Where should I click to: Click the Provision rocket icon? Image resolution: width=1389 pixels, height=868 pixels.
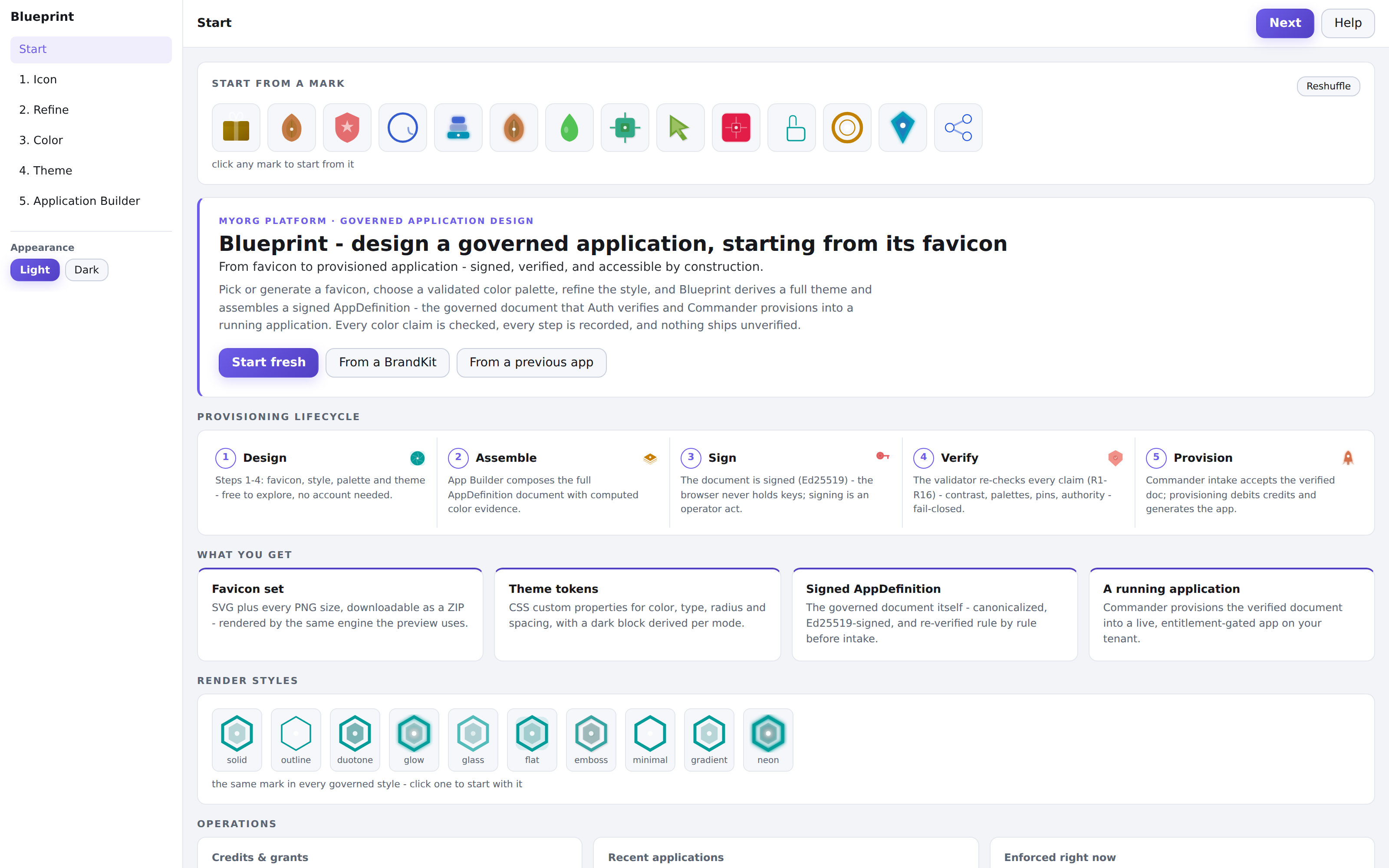(x=1348, y=457)
